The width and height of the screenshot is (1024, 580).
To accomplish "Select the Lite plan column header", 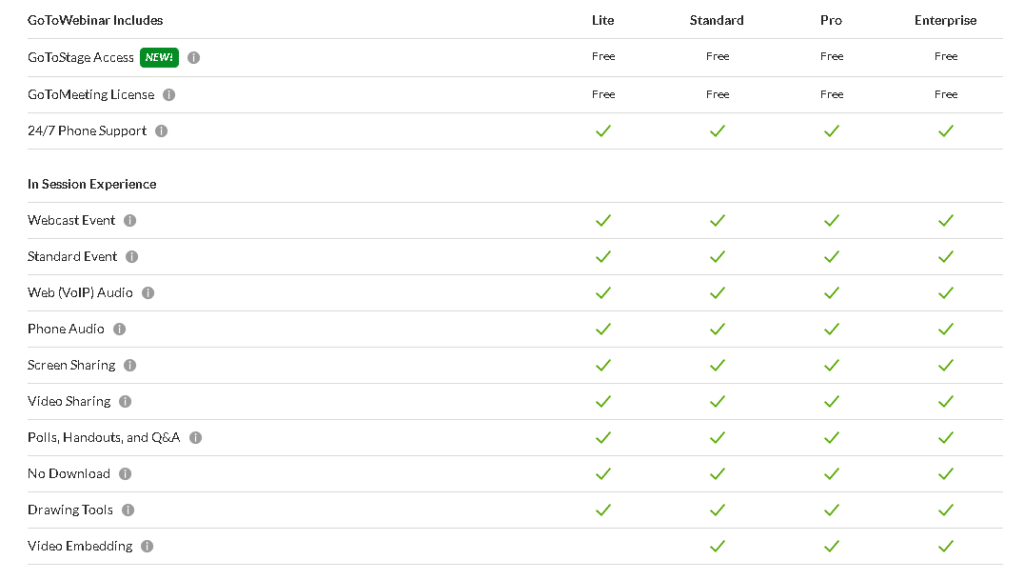I will coord(603,20).
